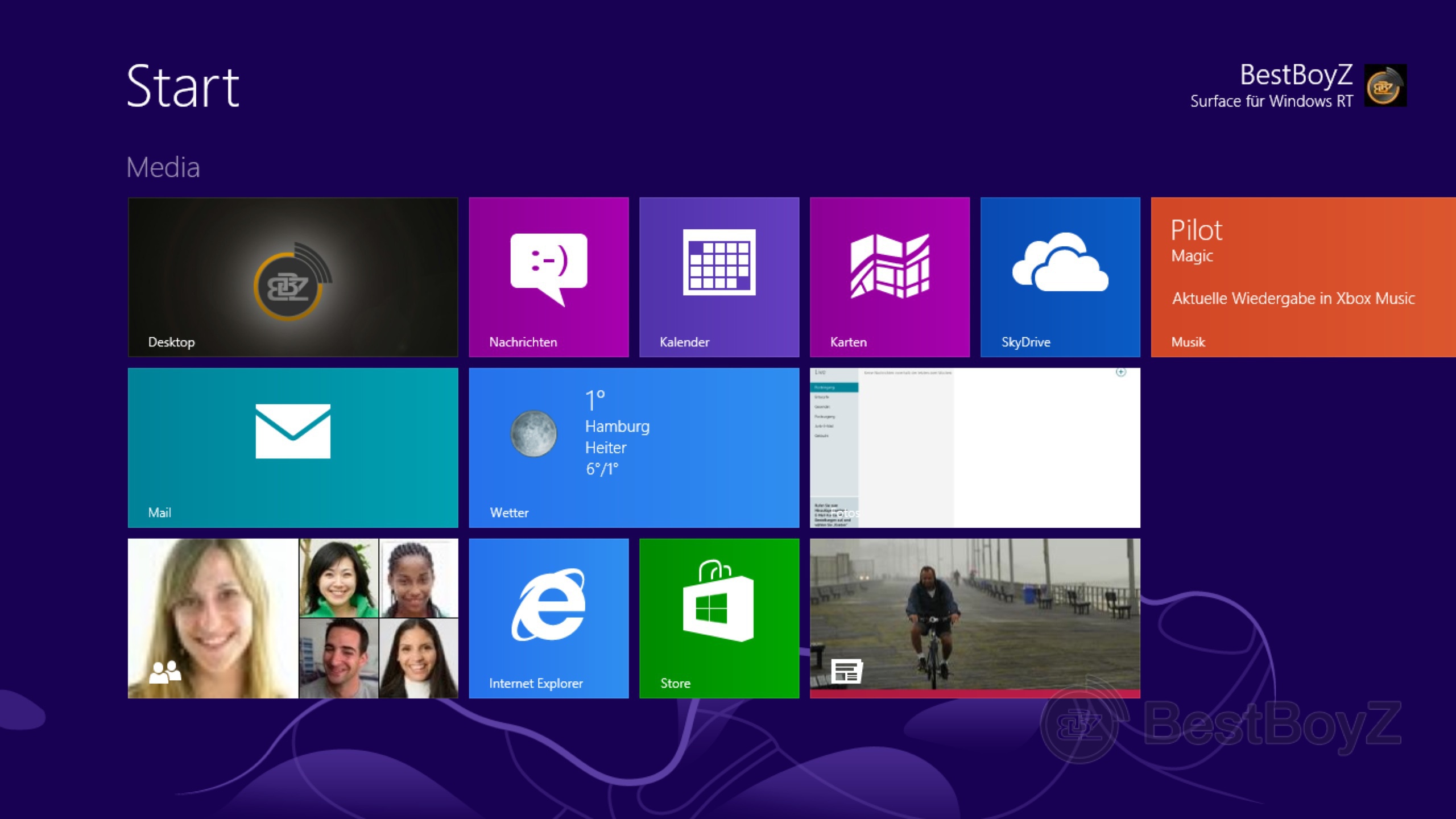
Task: Click the BestBoyZ user account picture
Action: click(x=1385, y=86)
